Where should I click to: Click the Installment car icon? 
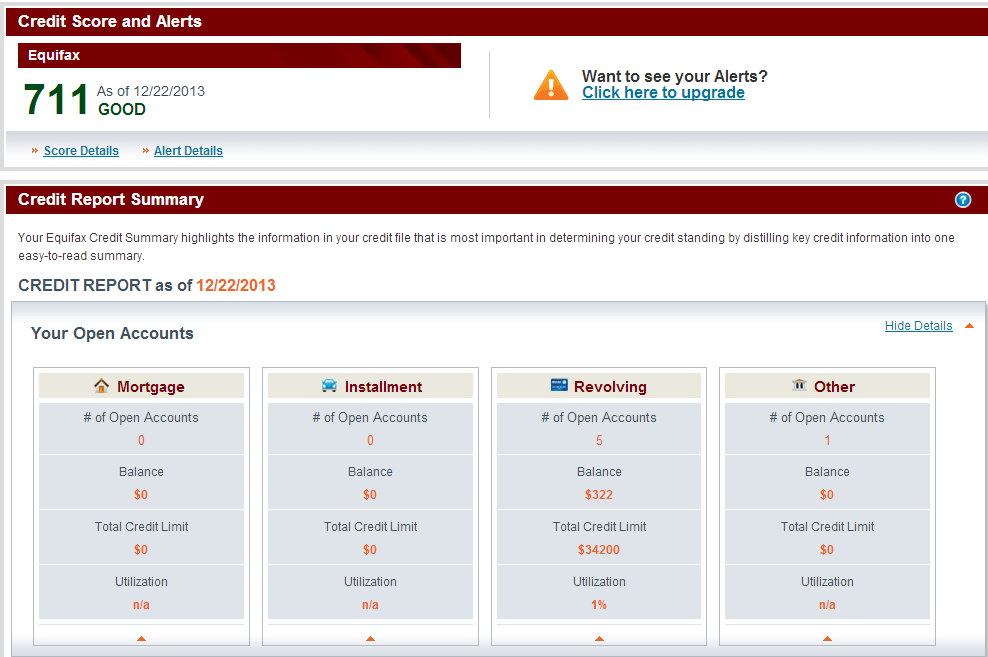(329, 386)
